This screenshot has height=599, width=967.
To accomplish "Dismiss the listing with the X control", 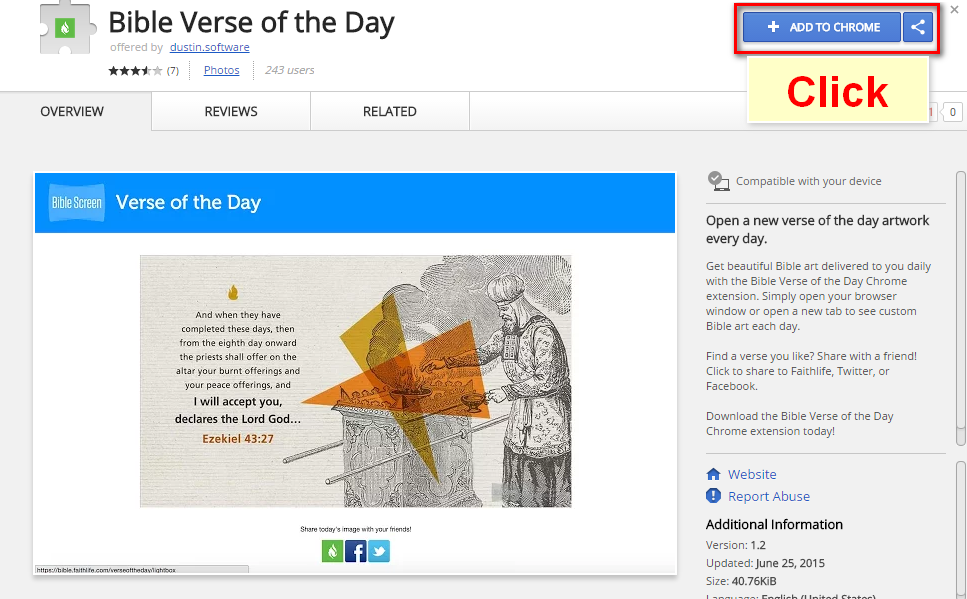I will coord(953,9).
